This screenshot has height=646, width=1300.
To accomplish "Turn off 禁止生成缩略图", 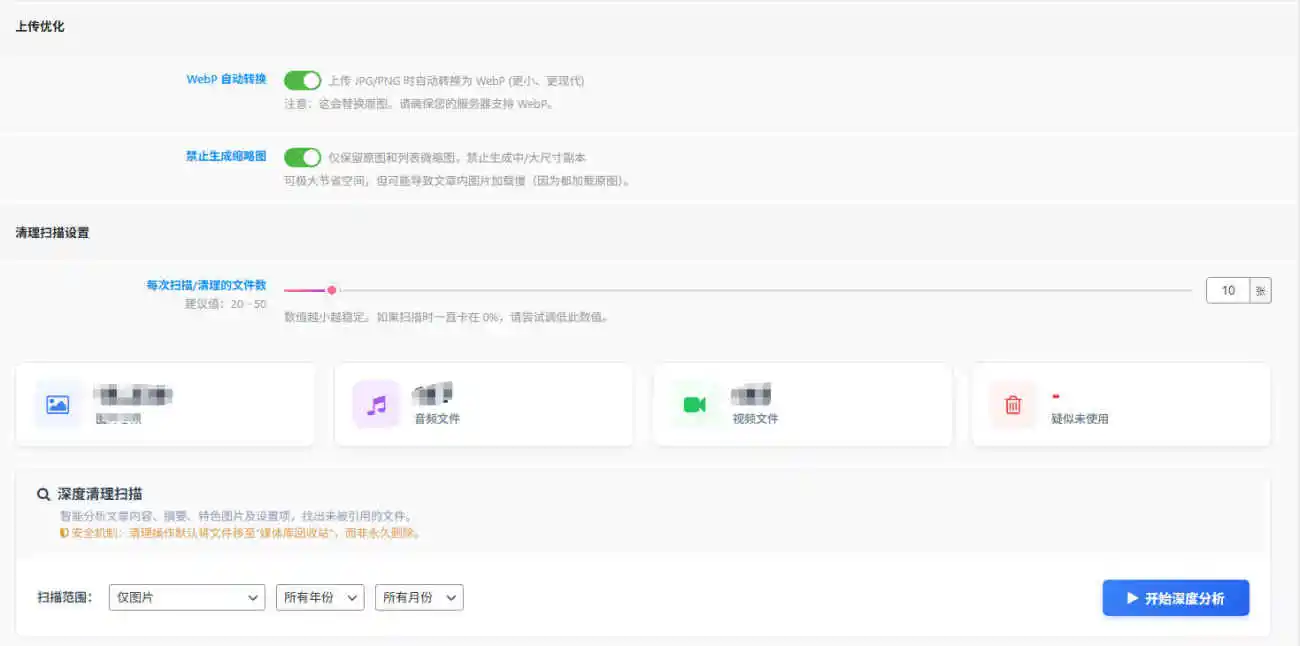I will 302,158.
